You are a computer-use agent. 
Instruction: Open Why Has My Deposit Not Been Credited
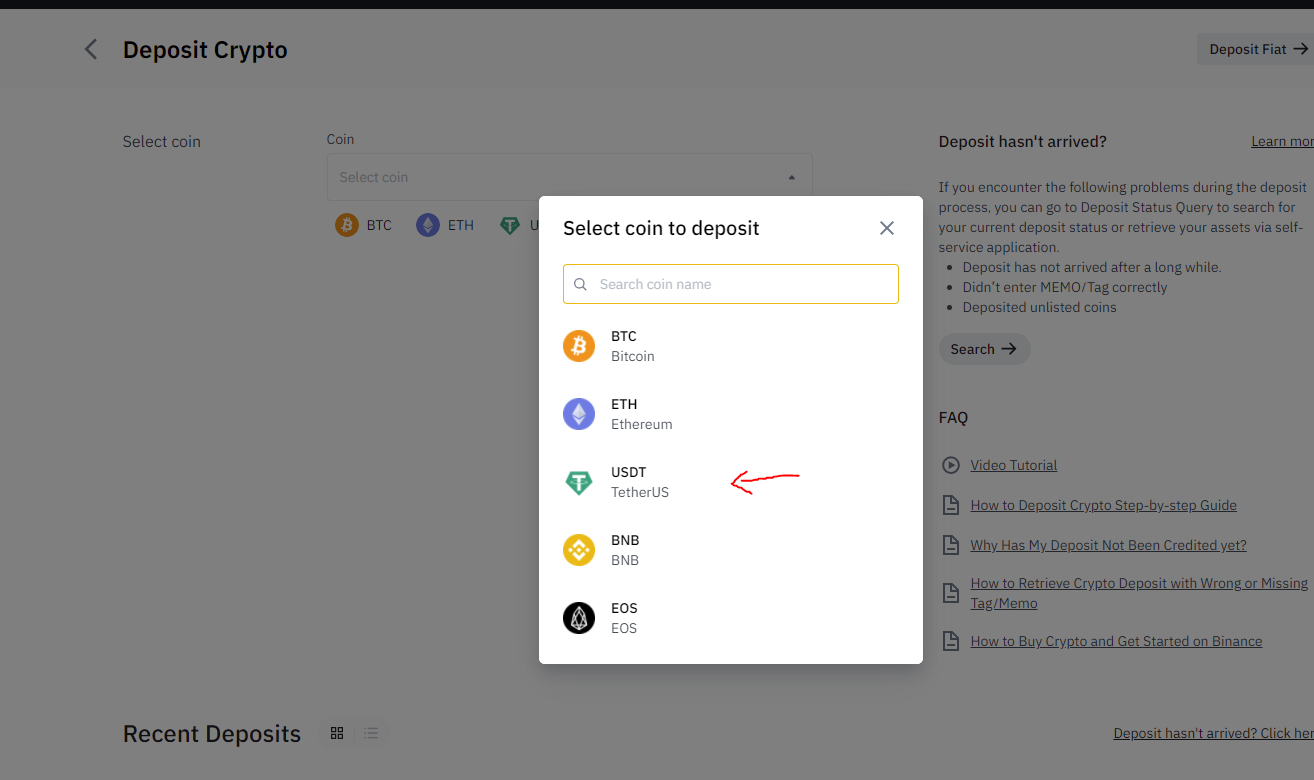[1109, 545]
